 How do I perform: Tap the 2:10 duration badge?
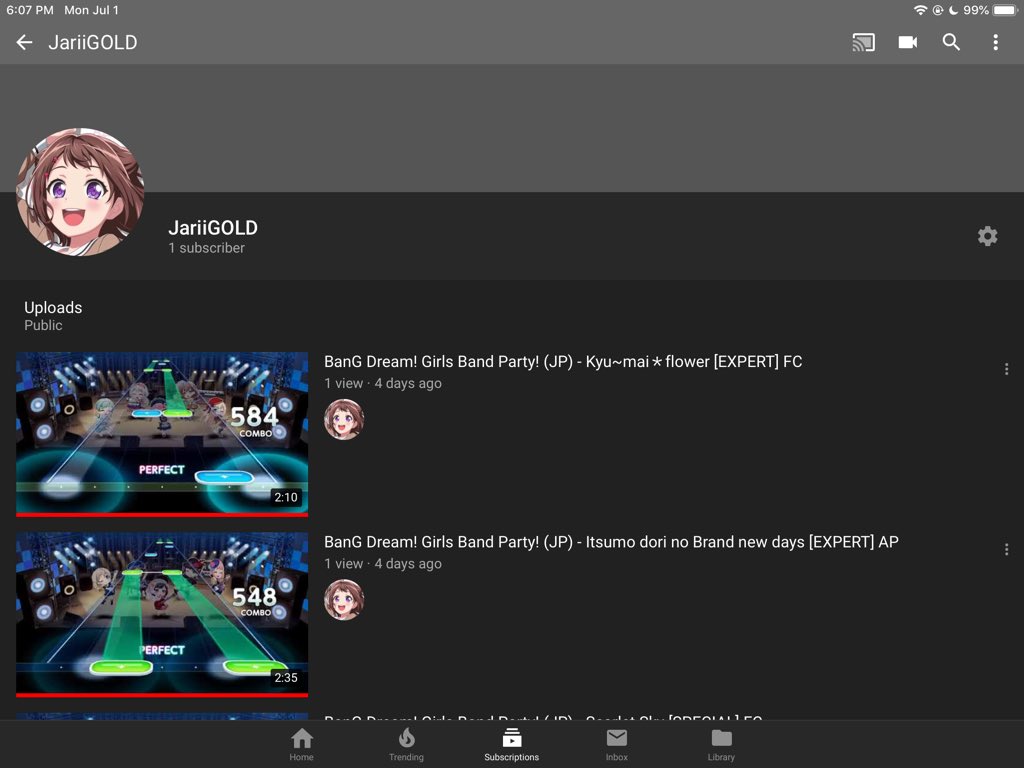coord(286,498)
